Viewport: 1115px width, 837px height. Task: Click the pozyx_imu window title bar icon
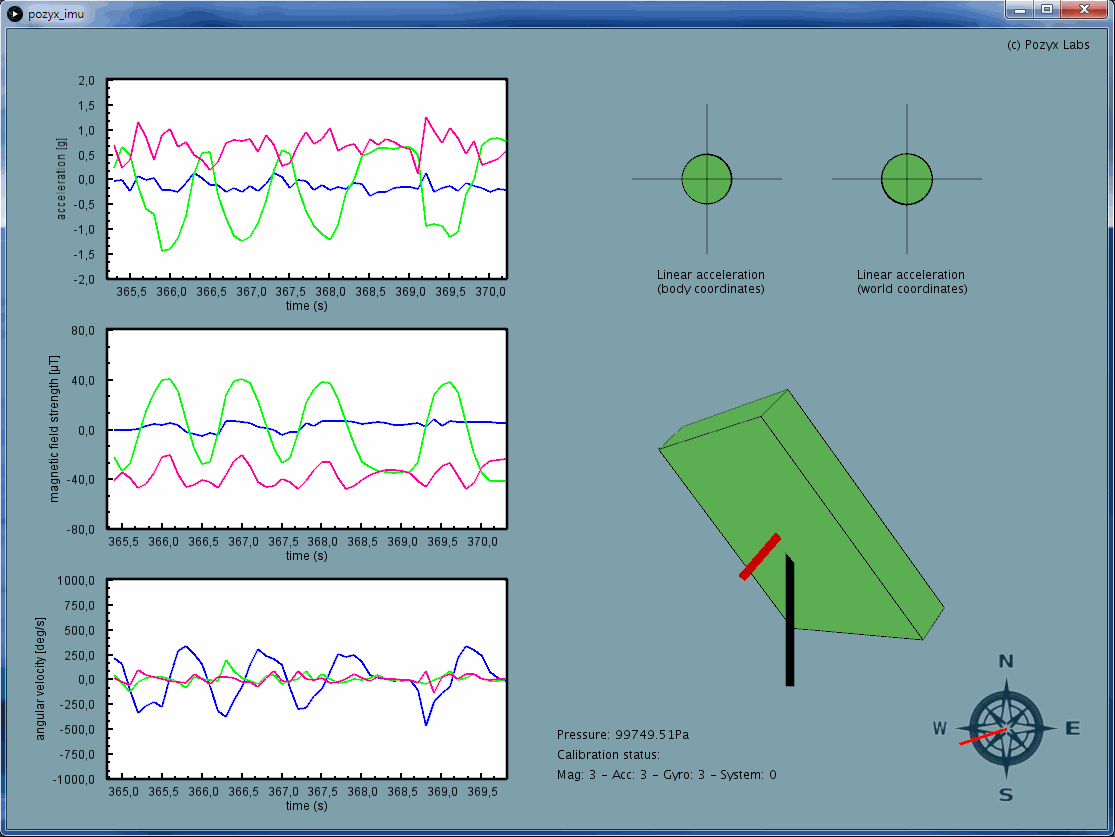[x=15, y=11]
